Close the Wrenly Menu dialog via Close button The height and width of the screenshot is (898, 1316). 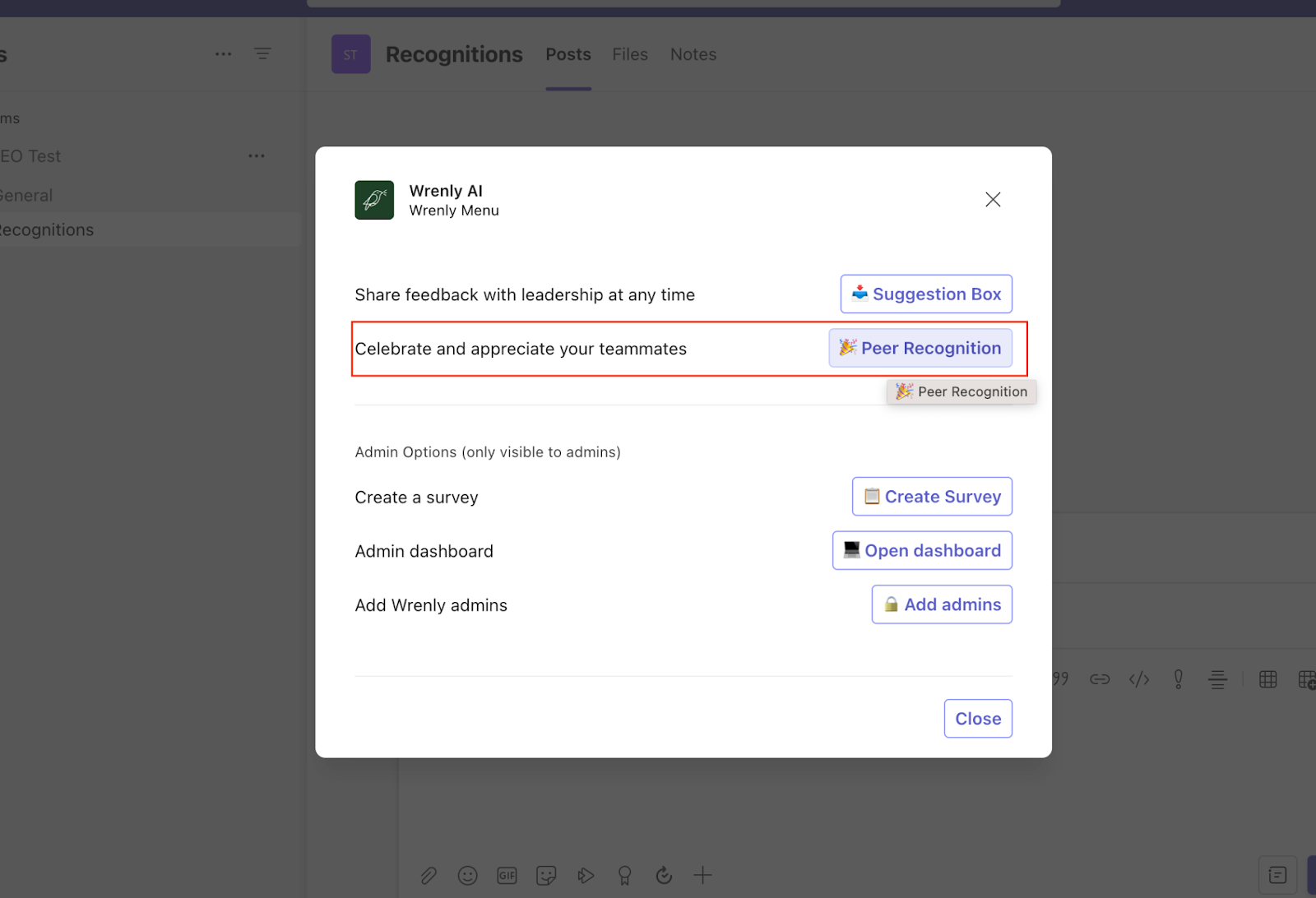tap(978, 719)
